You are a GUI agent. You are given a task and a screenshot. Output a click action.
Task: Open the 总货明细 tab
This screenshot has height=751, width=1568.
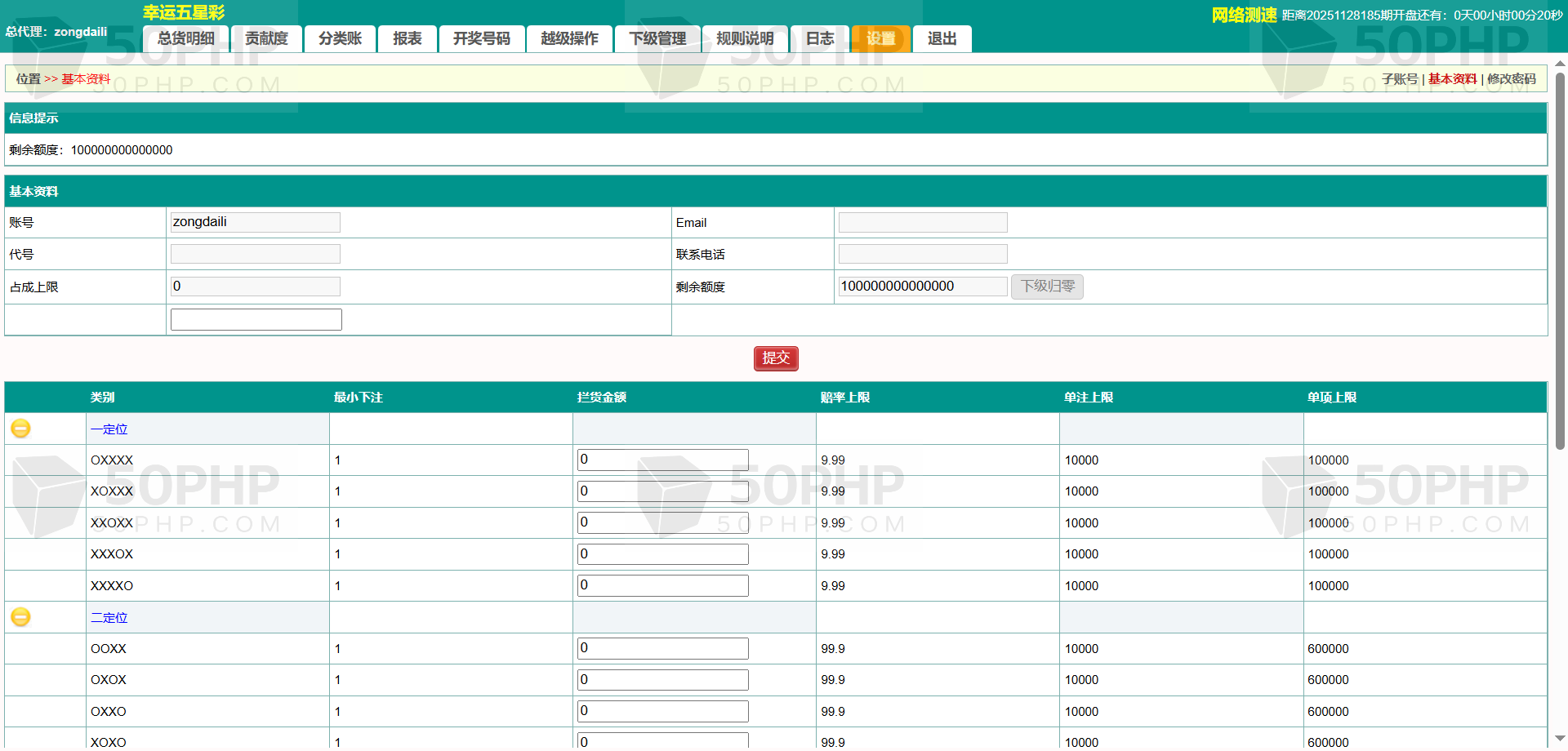[x=185, y=38]
